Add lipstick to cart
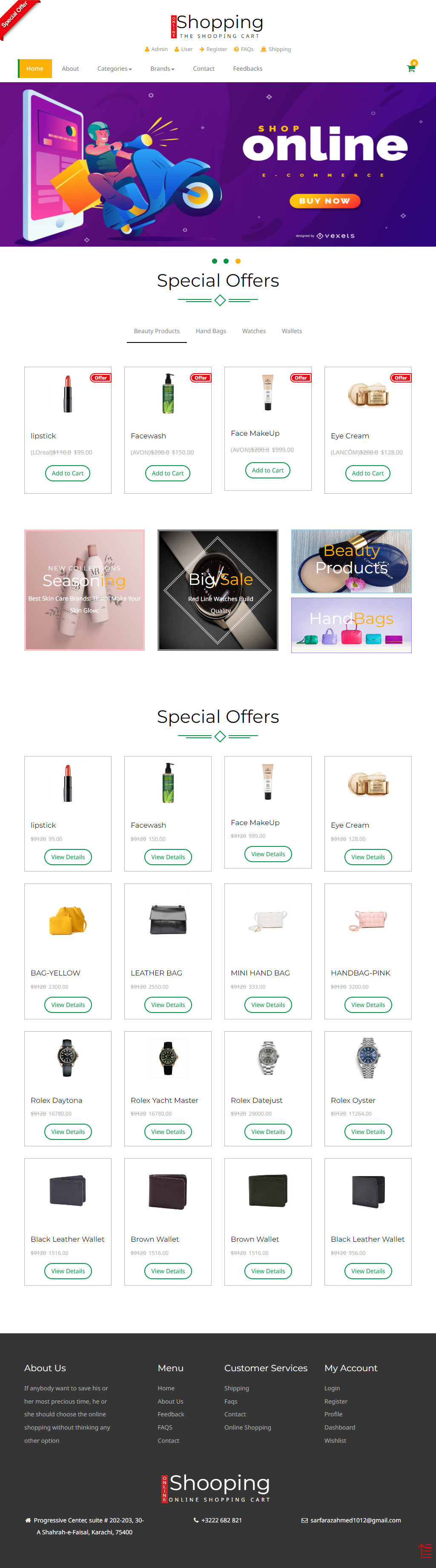This screenshot has width=436, height=1568. pyautogui.click(x=68, y=473)
